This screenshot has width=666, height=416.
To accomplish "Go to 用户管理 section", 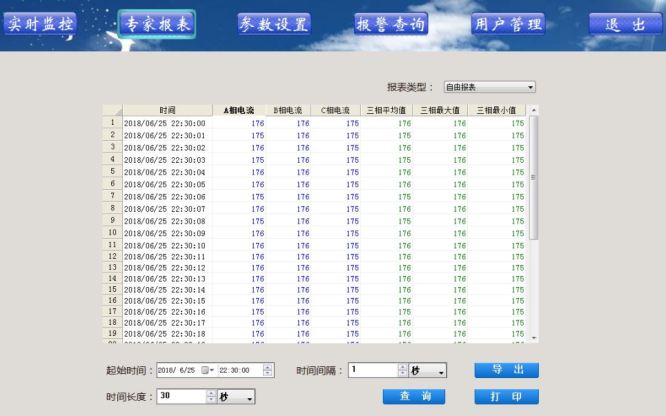I will coord(507,25).
